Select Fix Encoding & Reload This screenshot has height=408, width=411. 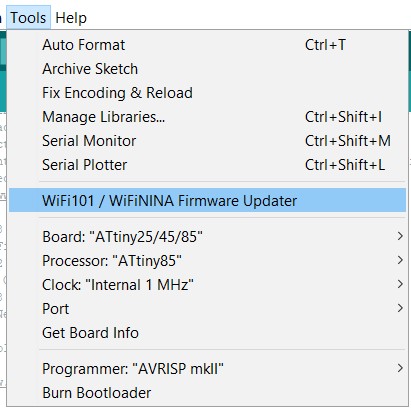click(x=207, y=93)
